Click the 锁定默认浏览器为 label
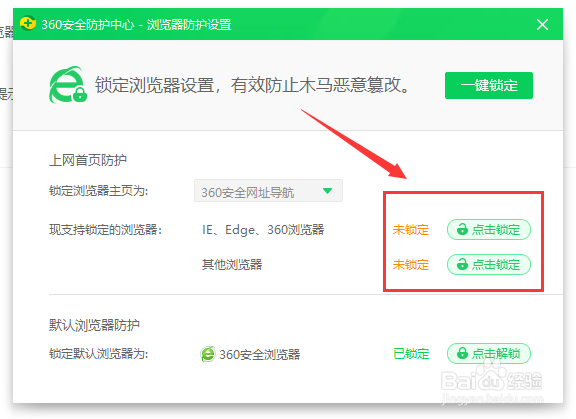 pos(98,354)
